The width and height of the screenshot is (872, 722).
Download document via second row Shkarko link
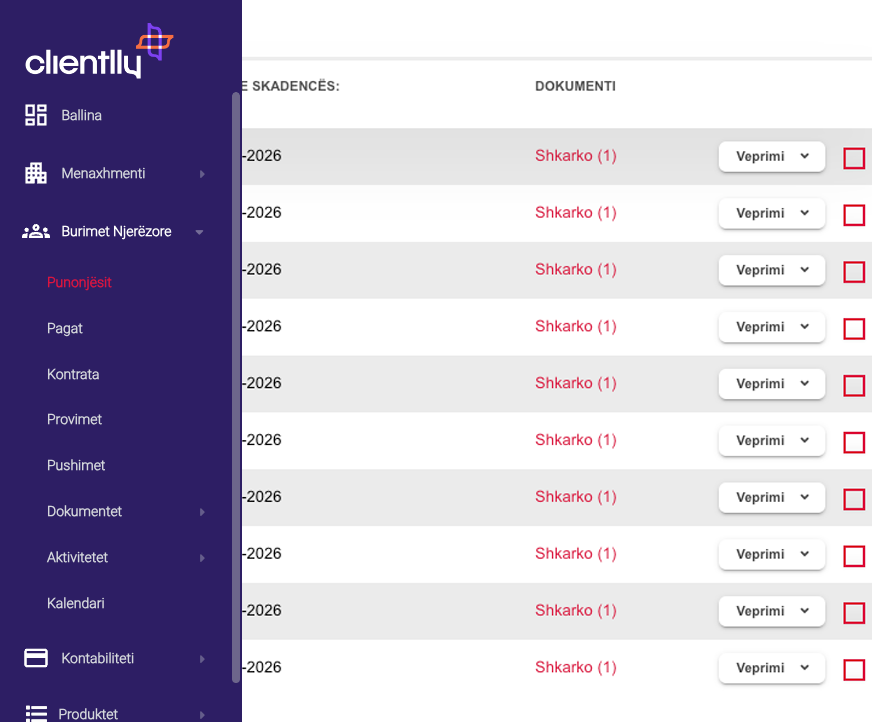point(575,212)
